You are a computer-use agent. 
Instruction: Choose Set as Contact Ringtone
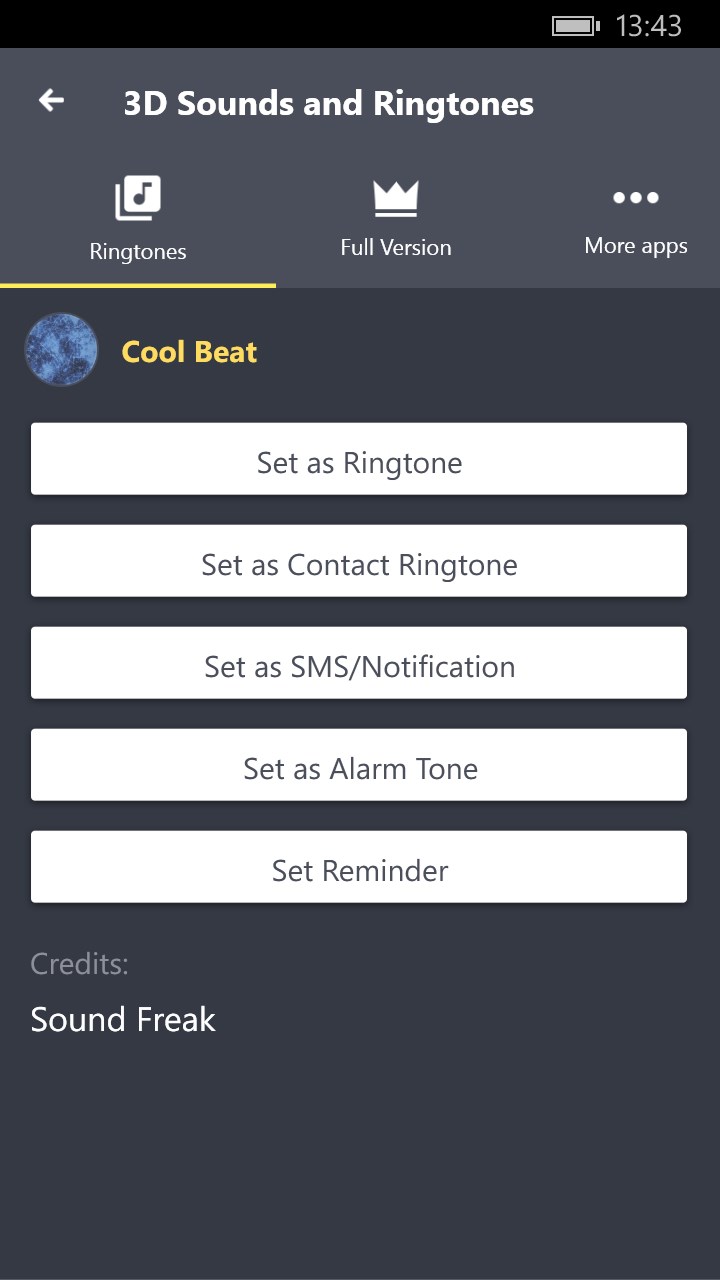[x=359, y=565]
